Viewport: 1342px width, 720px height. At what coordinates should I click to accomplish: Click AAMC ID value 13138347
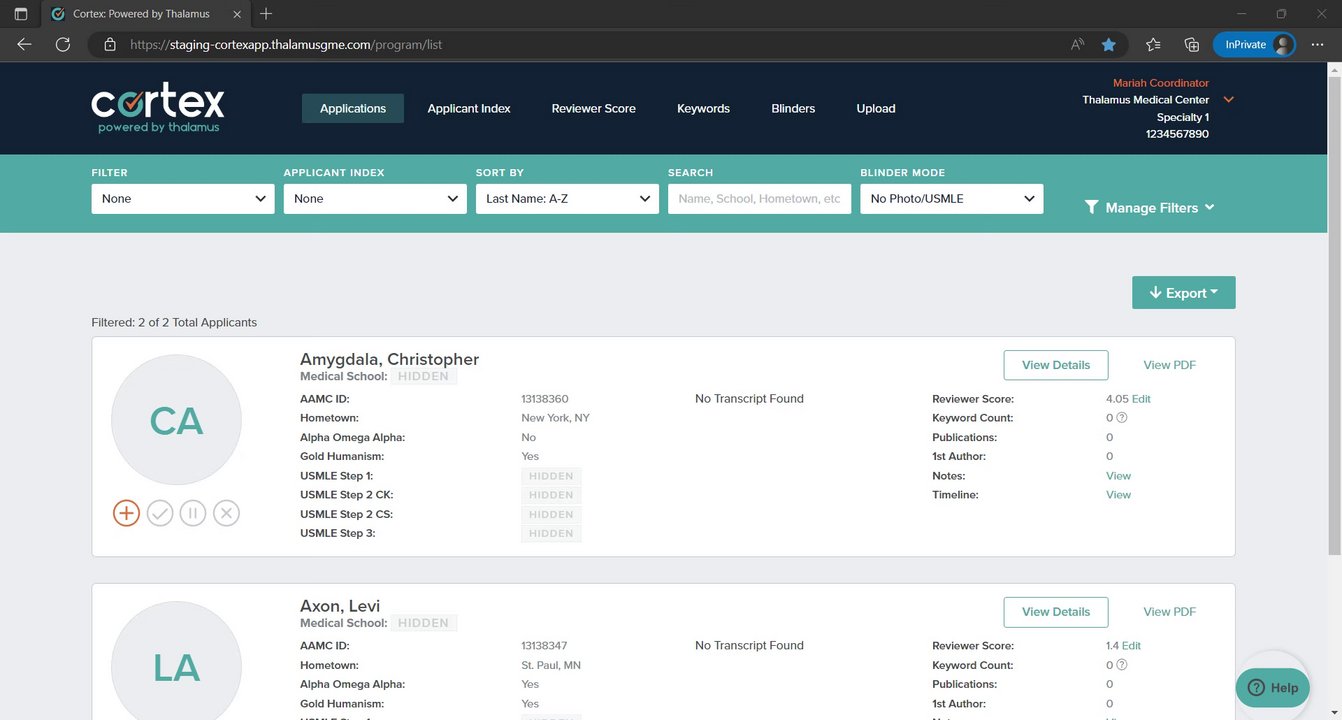coord(545,646)
